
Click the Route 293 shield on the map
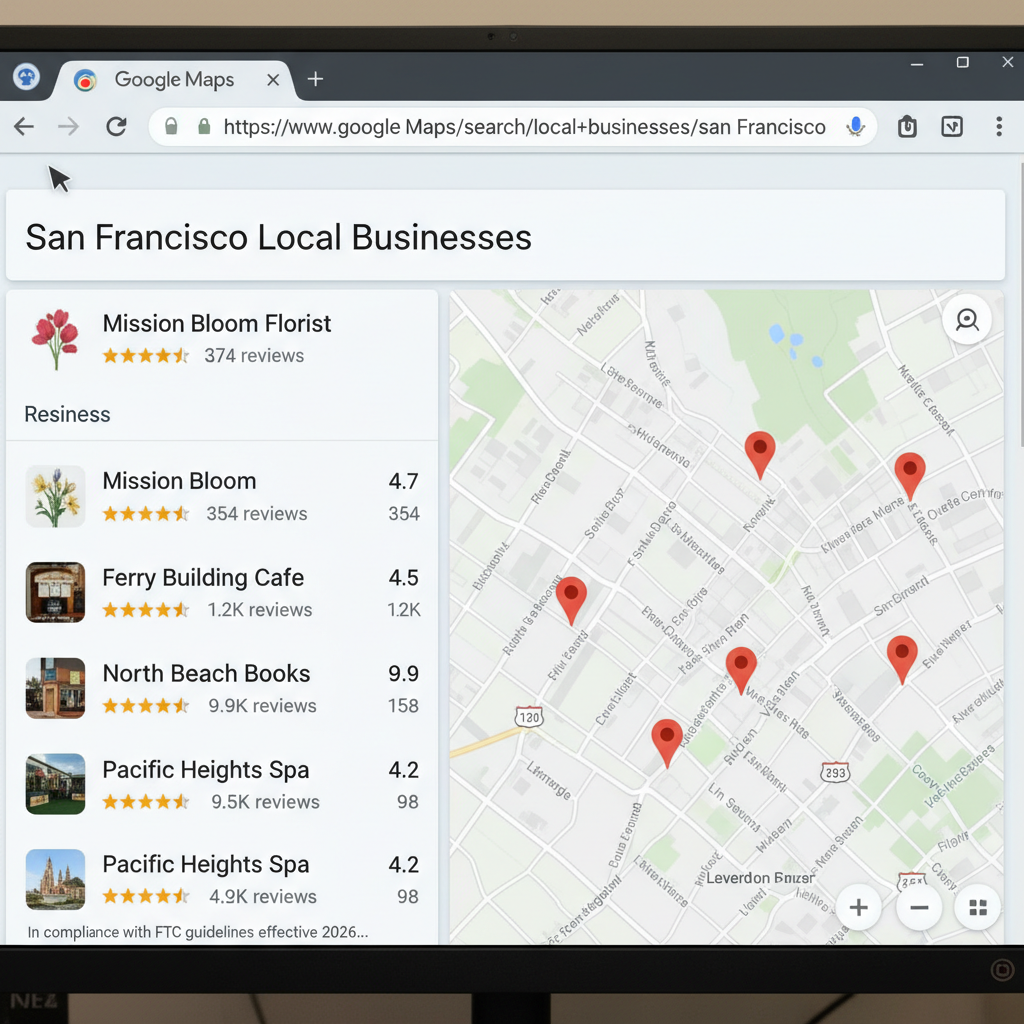point(835,773)
